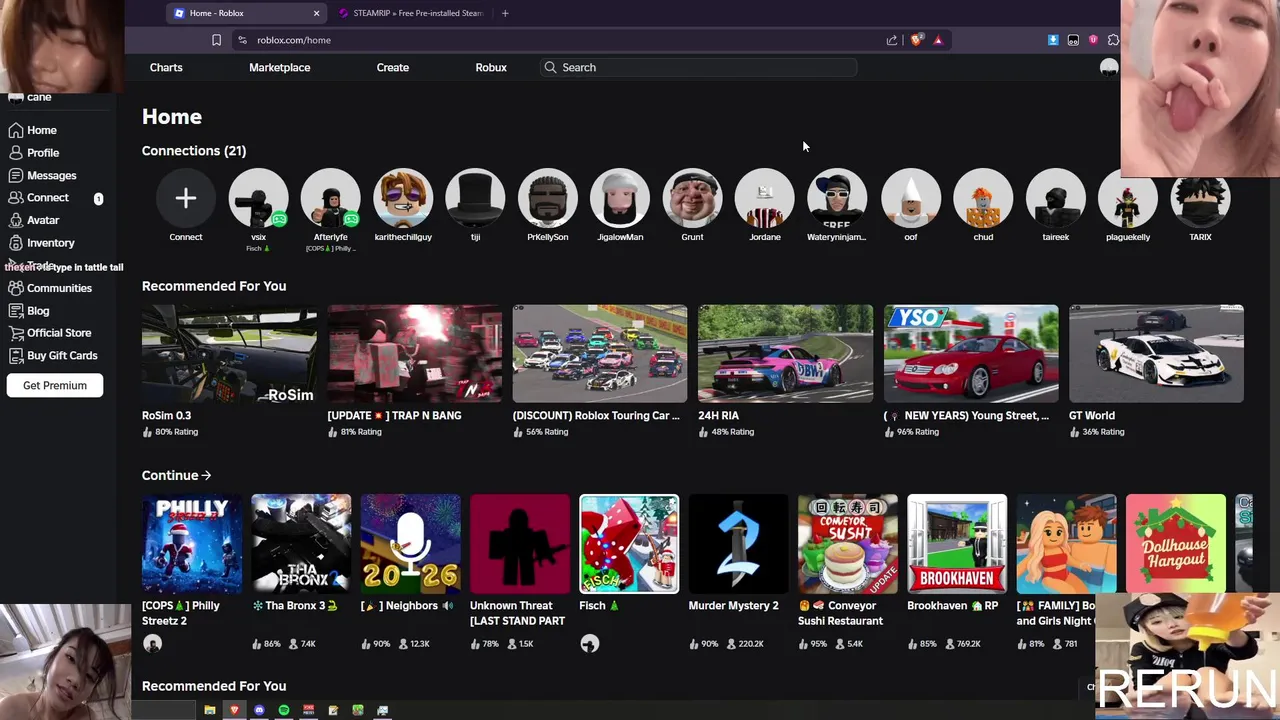Screen dimensions: 1280x720
Task: Click the Brave Rewards triangle icon
Action: [938, 40]
